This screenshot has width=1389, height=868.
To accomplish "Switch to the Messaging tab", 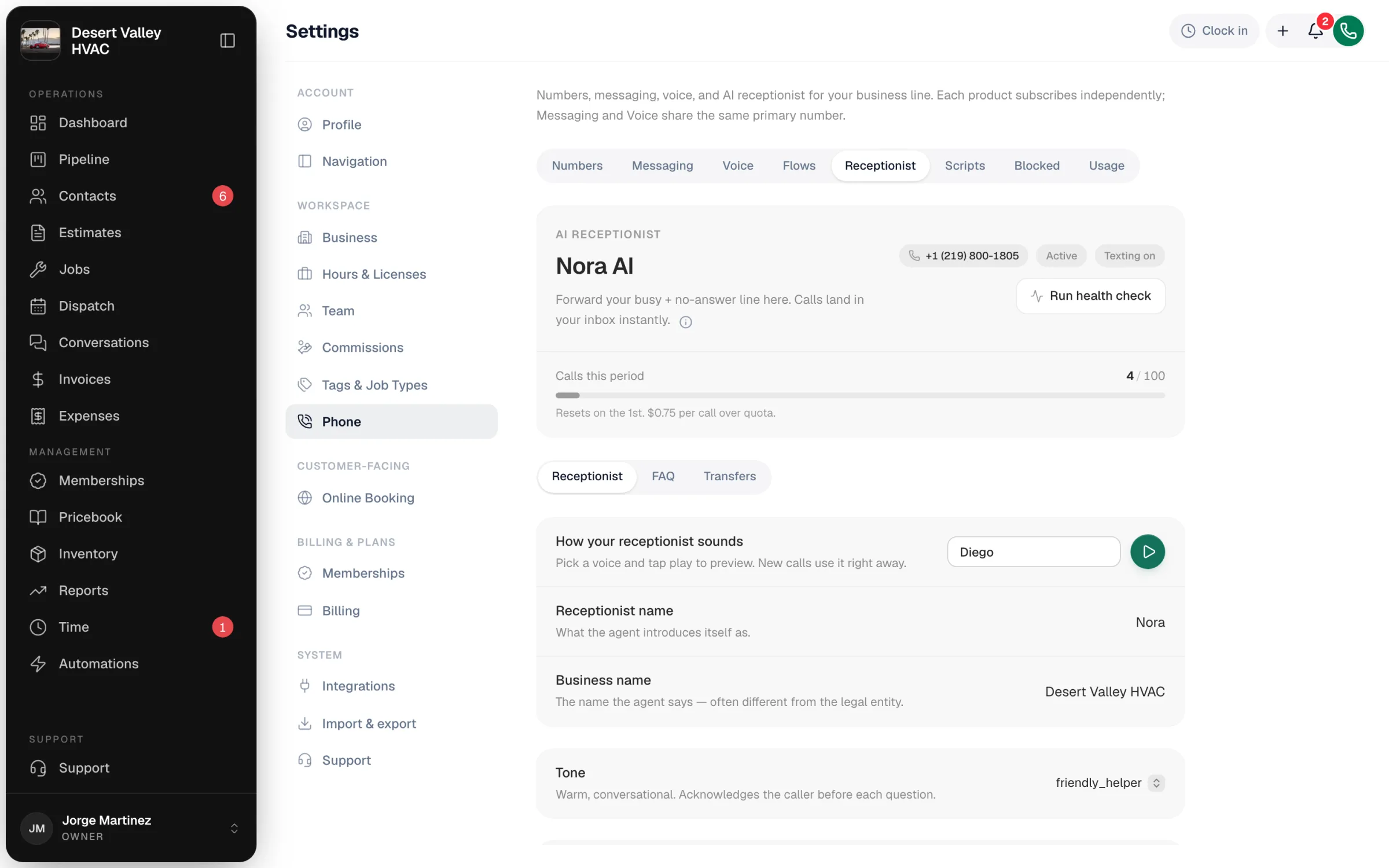I will [662, 165].
